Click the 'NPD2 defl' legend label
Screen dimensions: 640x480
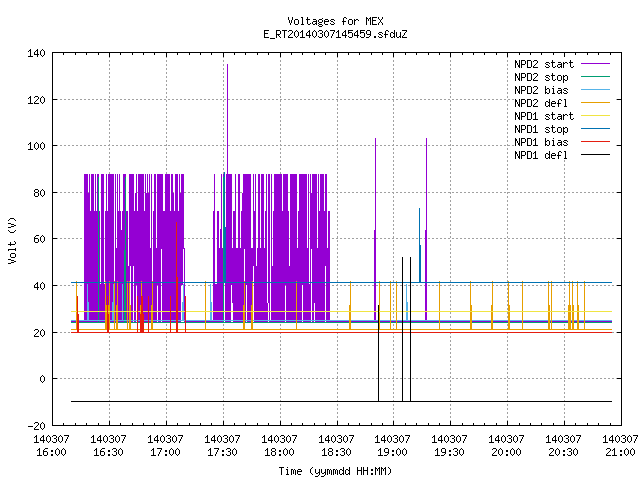(541, 103)
